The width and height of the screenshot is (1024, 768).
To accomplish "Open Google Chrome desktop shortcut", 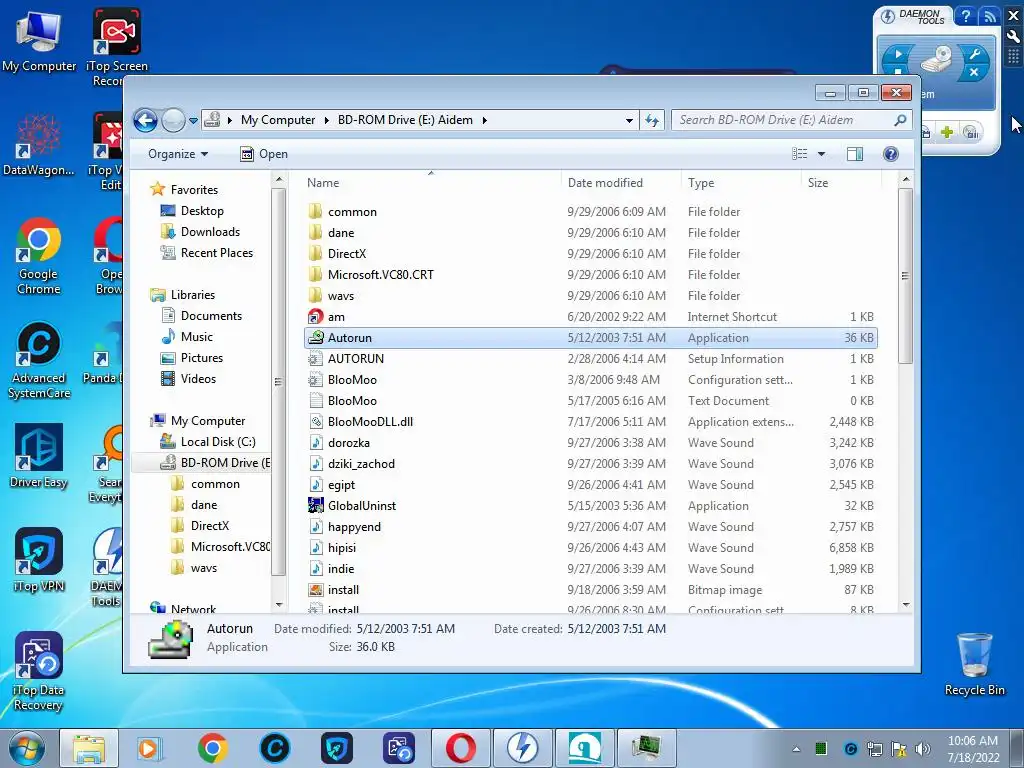I will pos(39,257).
